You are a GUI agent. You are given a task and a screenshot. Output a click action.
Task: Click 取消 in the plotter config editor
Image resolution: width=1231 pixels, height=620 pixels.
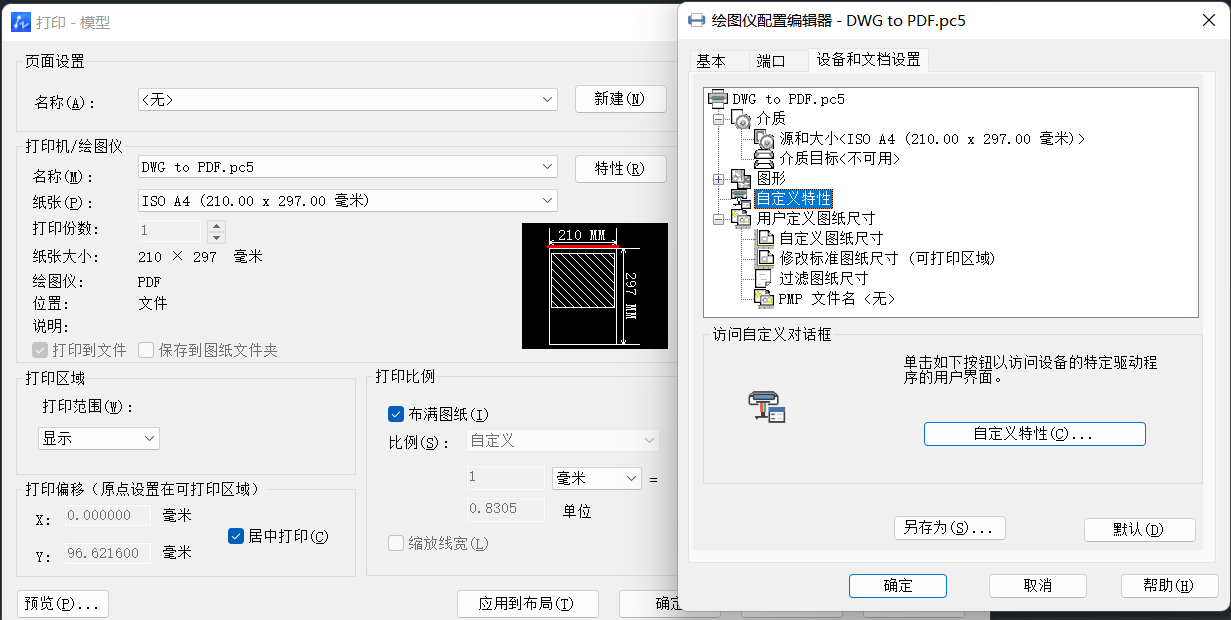tap(1037, 586)
